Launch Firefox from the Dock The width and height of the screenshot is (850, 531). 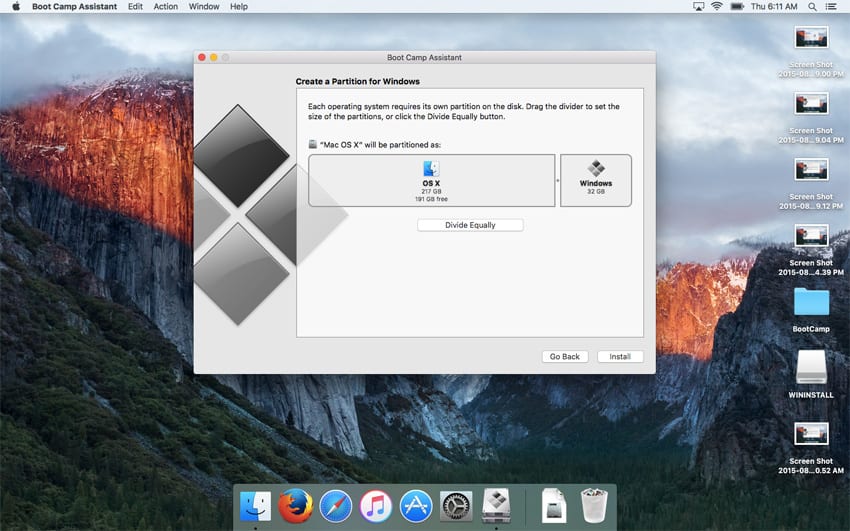tap(295, 506)
